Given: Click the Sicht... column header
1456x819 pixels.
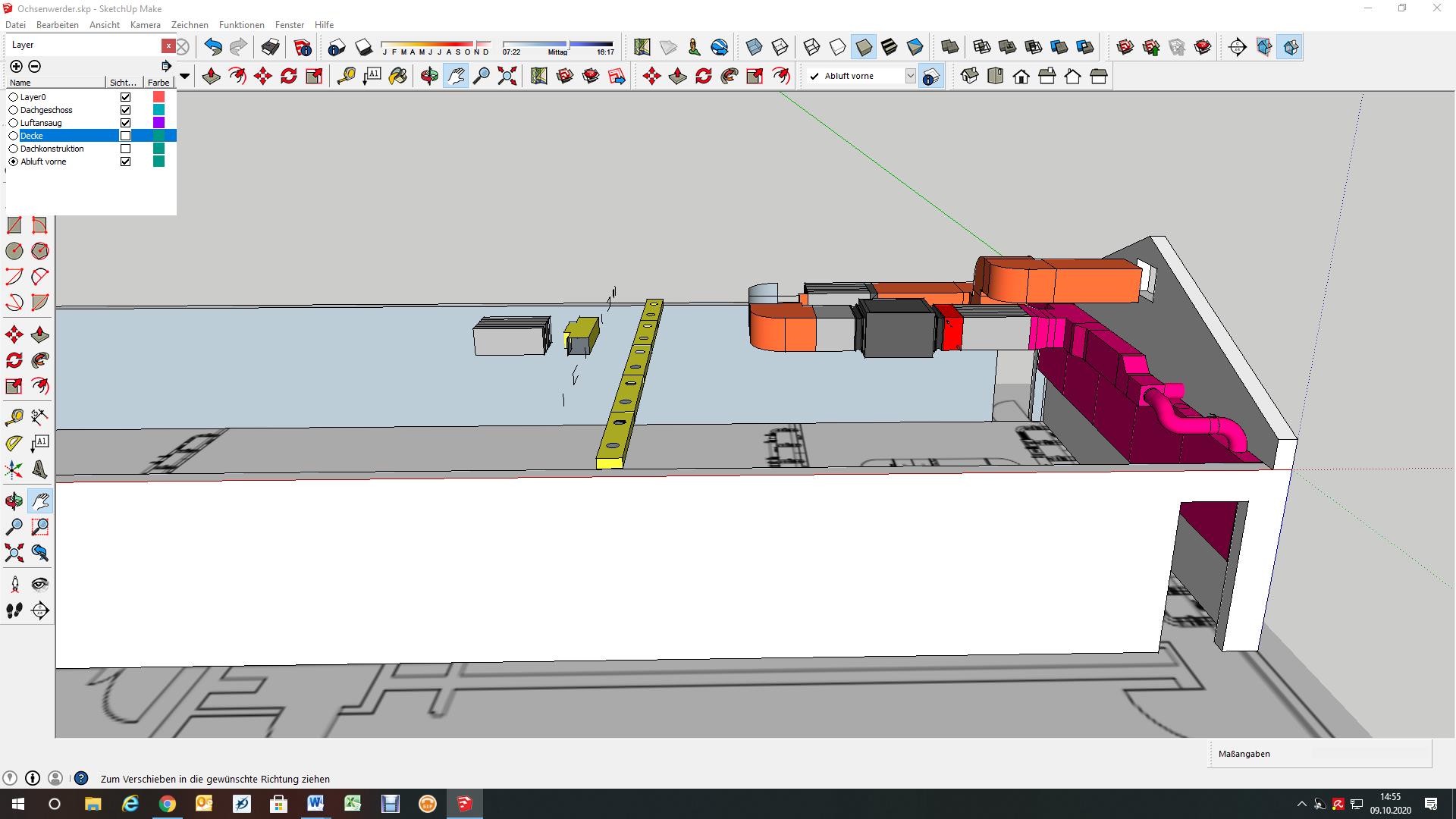Looking at the screenshot, I should (124, 83).
